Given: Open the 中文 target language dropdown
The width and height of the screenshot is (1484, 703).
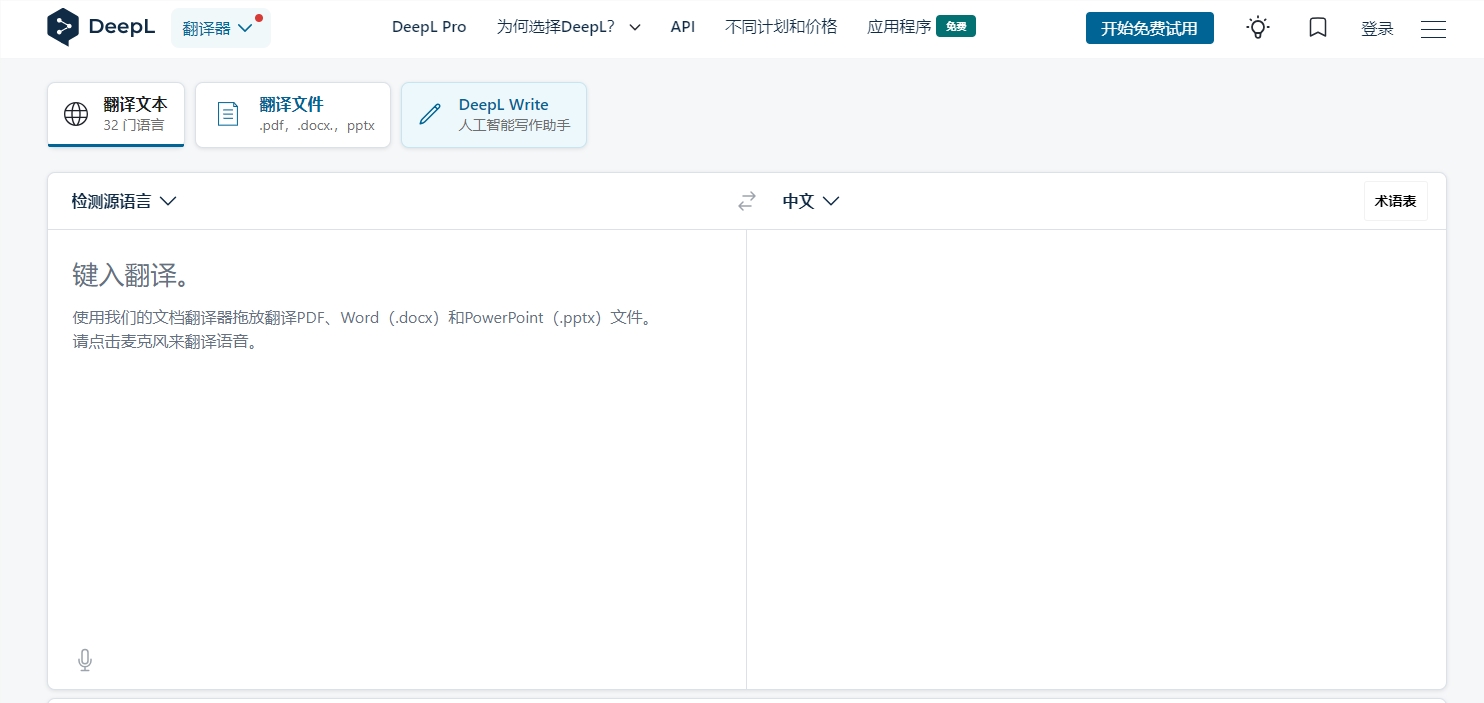Looking at the screenshot, I should coord(811,201).
